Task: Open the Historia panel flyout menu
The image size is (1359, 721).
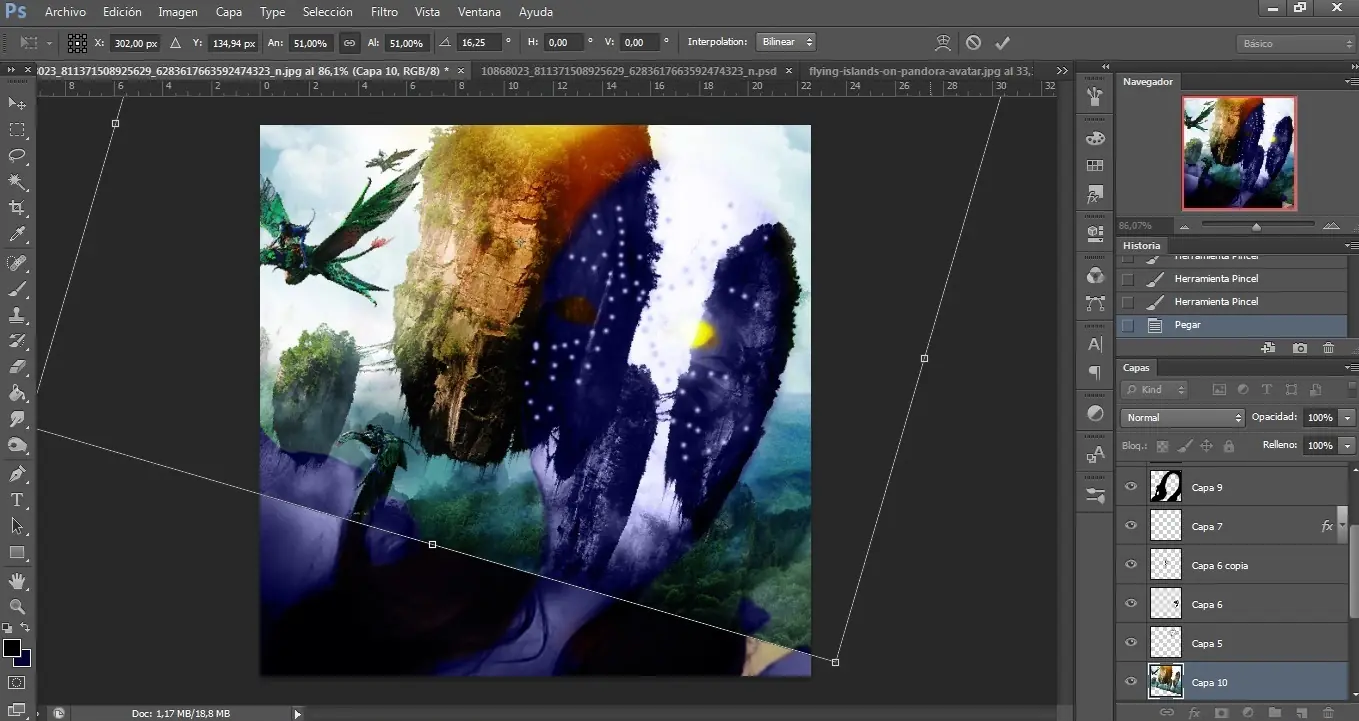Action: [1351, 245]
